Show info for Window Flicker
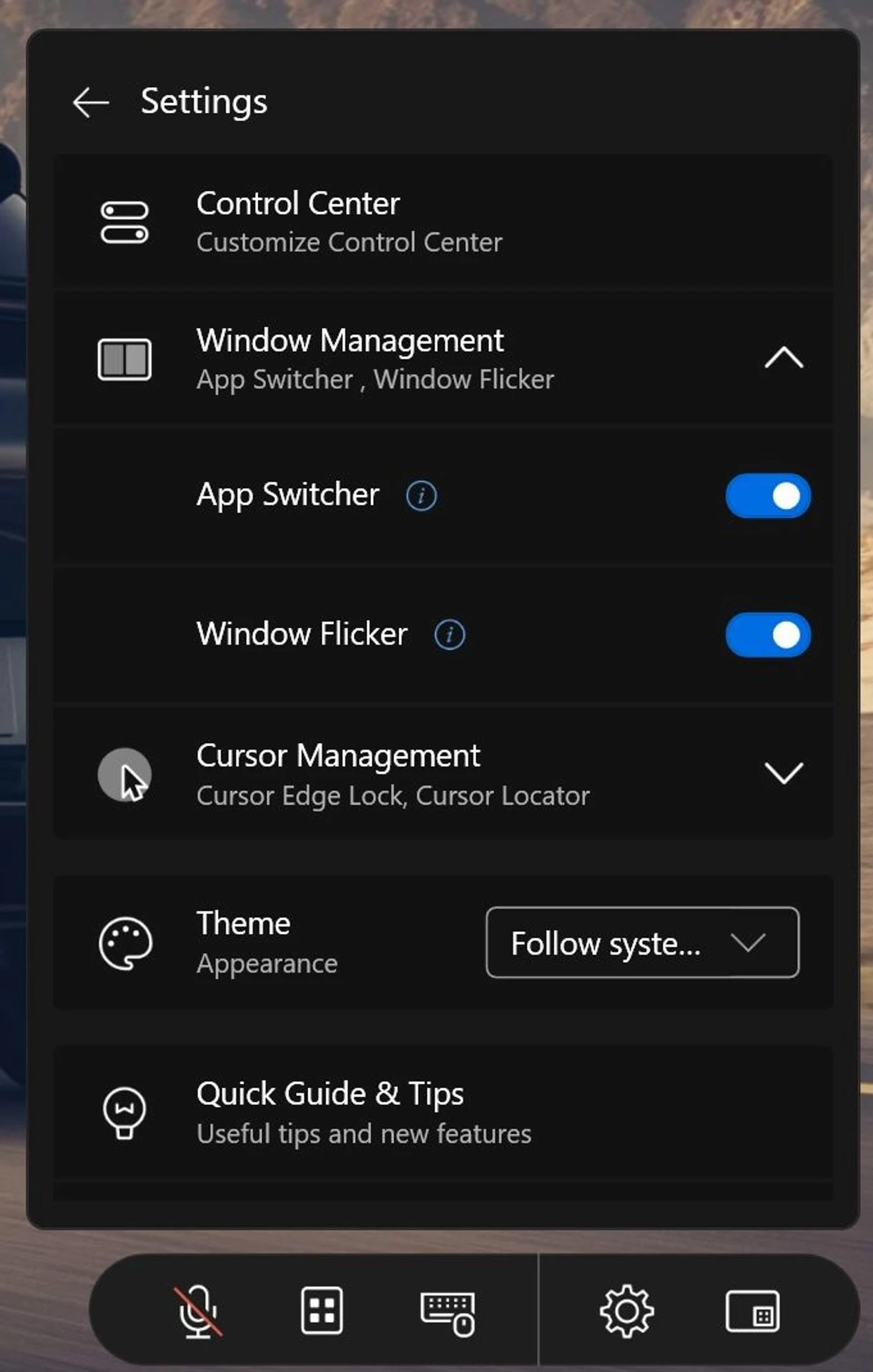This screenshot has width=873, height=1372. point(450,635)
